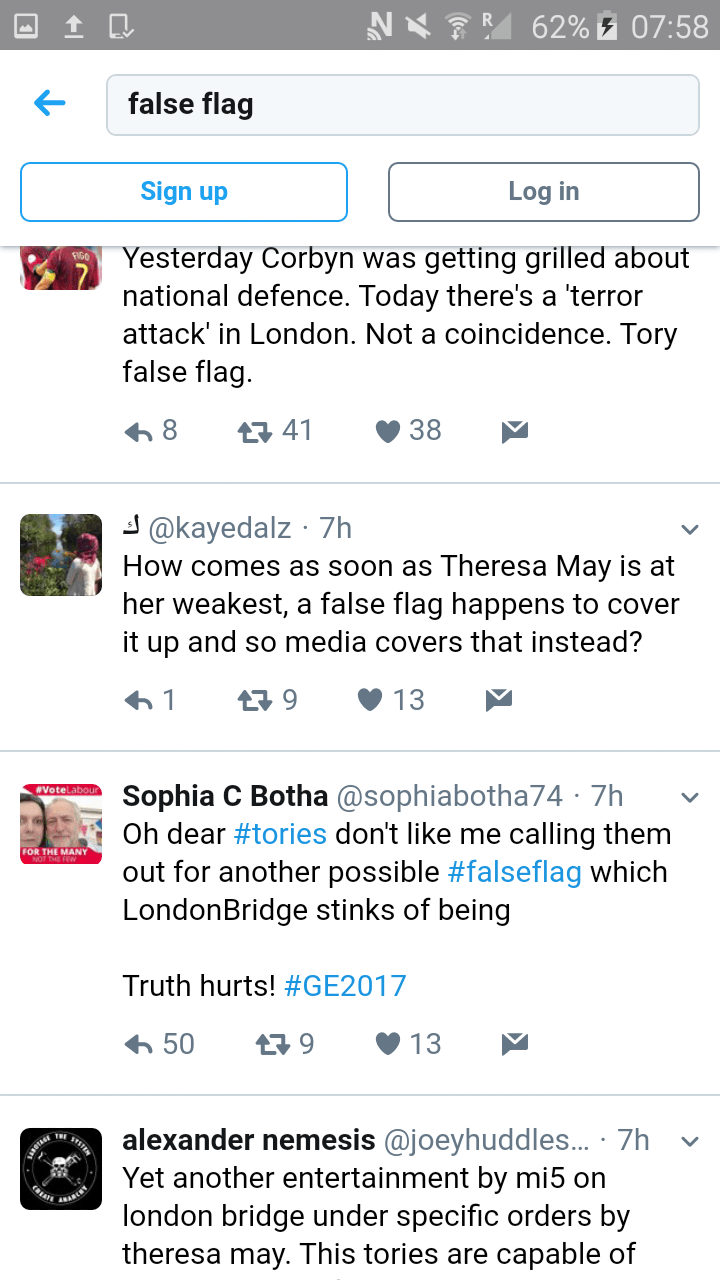Open the #falseflag hashtag link
The width and height of the screenshot is (720, 1280).
coord(514,872)
